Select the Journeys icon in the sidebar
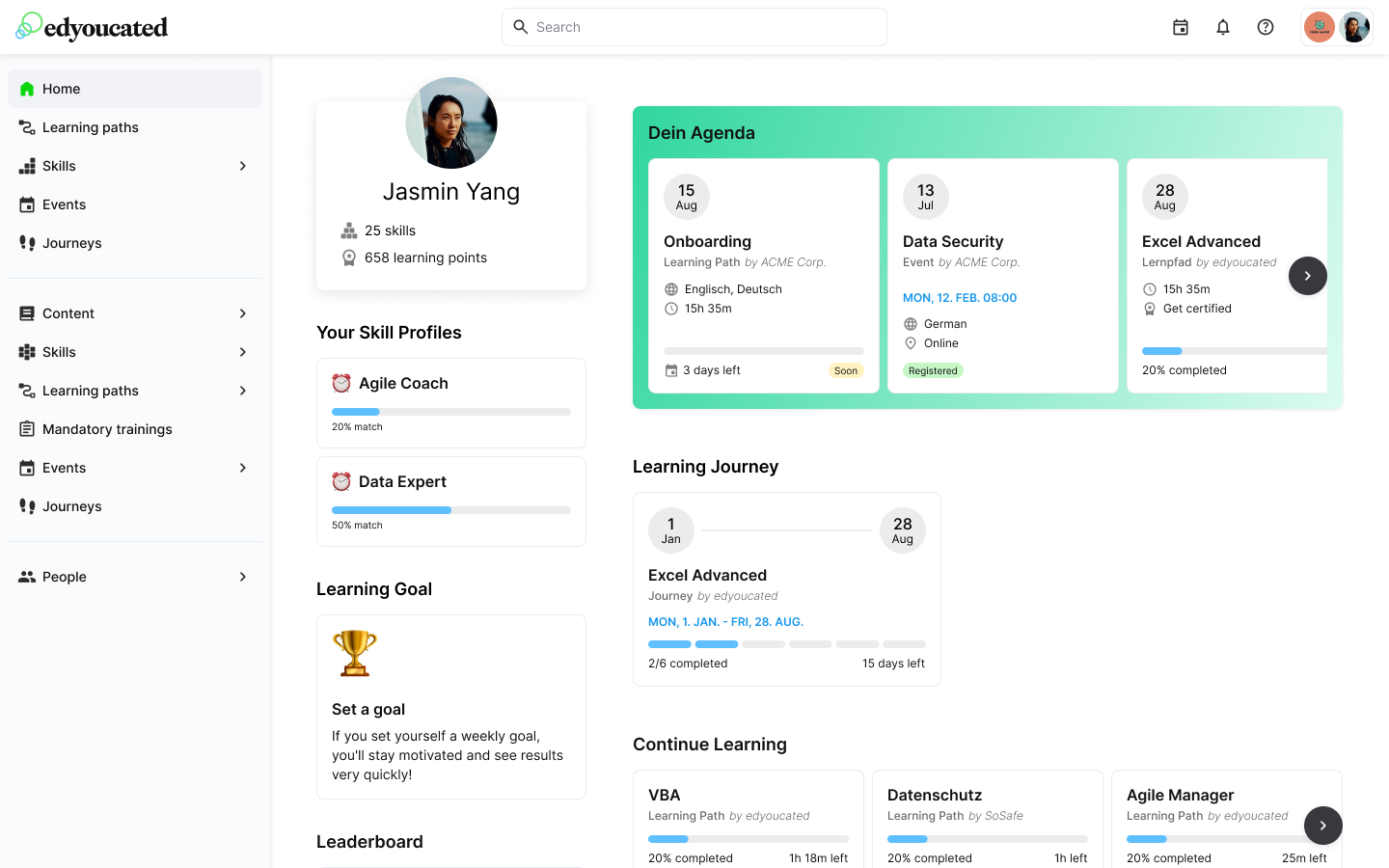1389x868 pixels. coord(27,242)
